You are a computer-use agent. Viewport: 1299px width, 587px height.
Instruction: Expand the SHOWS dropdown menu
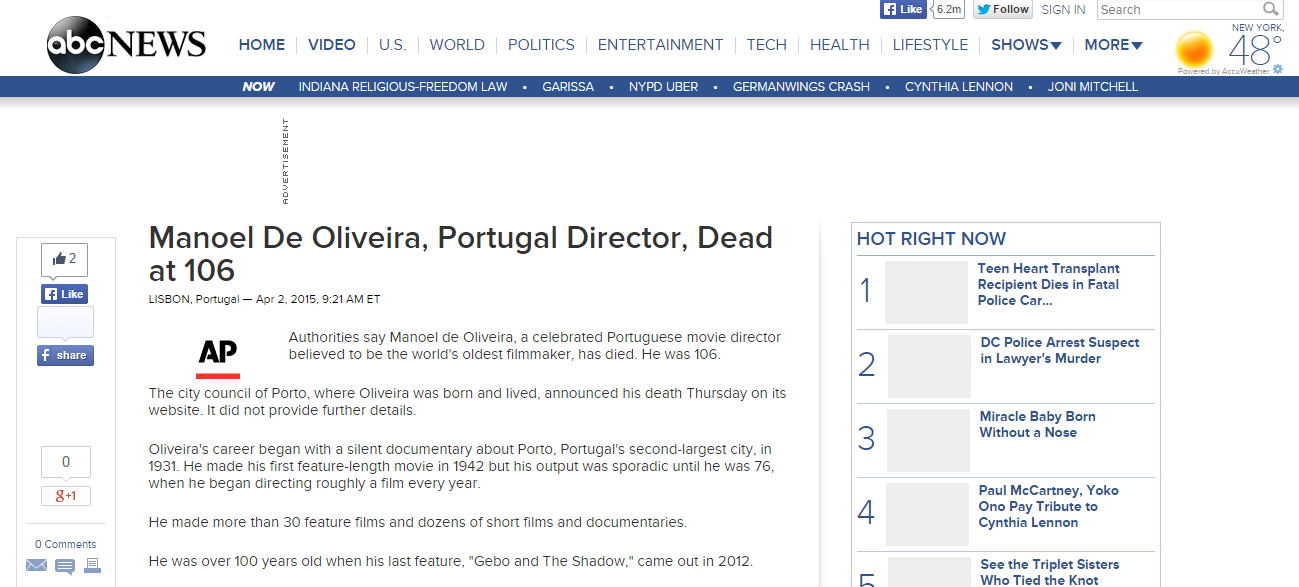coord(1026,45)
